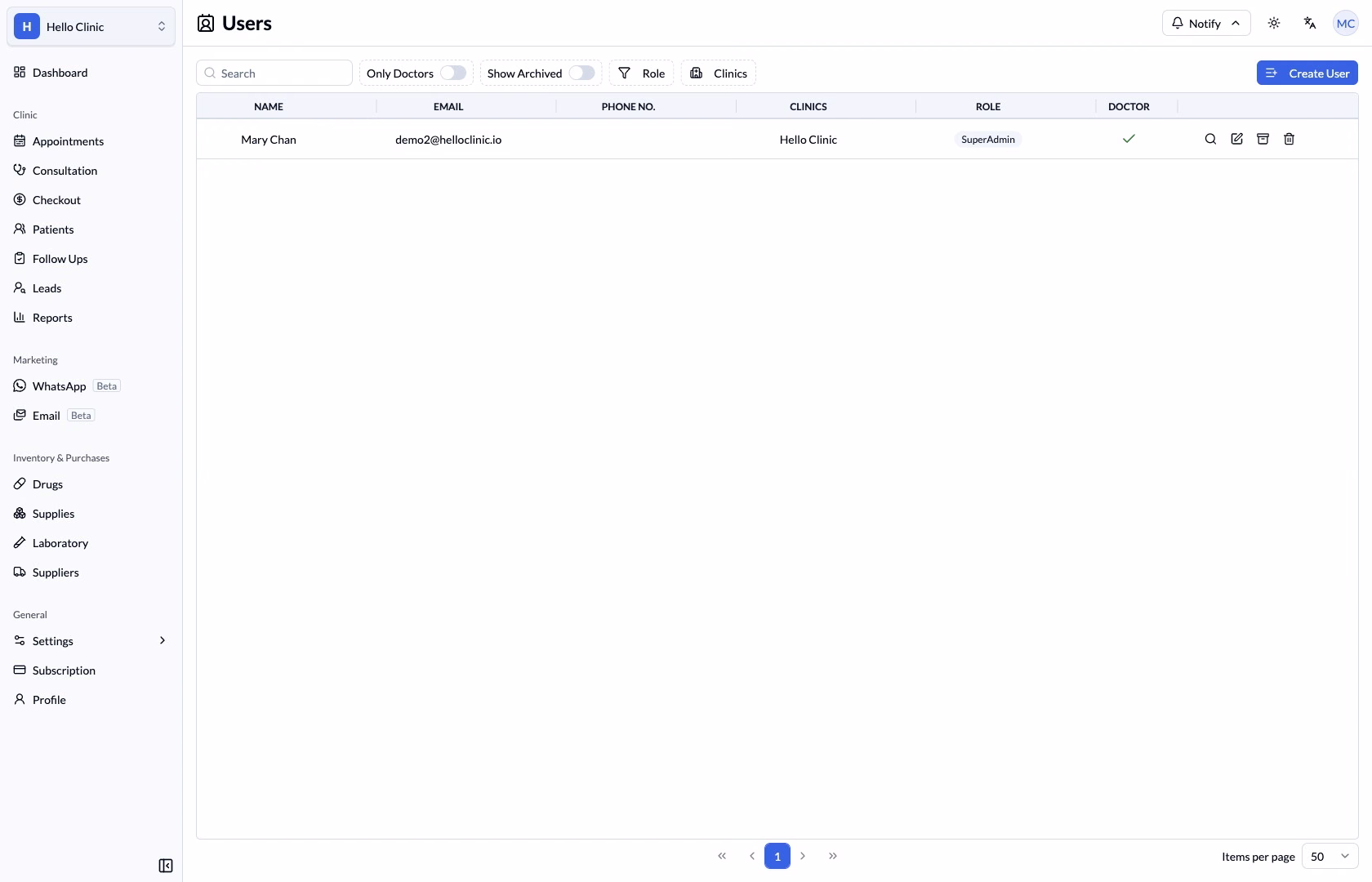Open the Checkout section
The width and height of the screenshot is (1372, 882).
point(91,200)
